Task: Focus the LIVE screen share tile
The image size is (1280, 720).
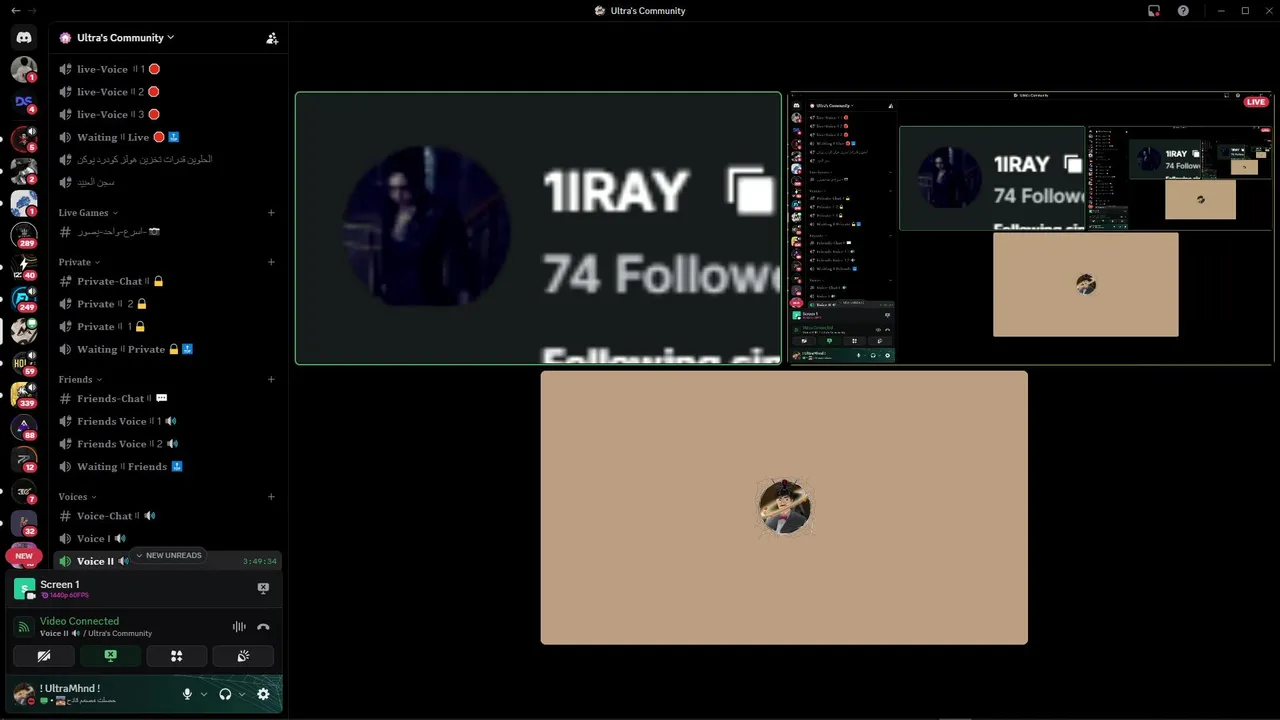Action: tap(1032, 229)
